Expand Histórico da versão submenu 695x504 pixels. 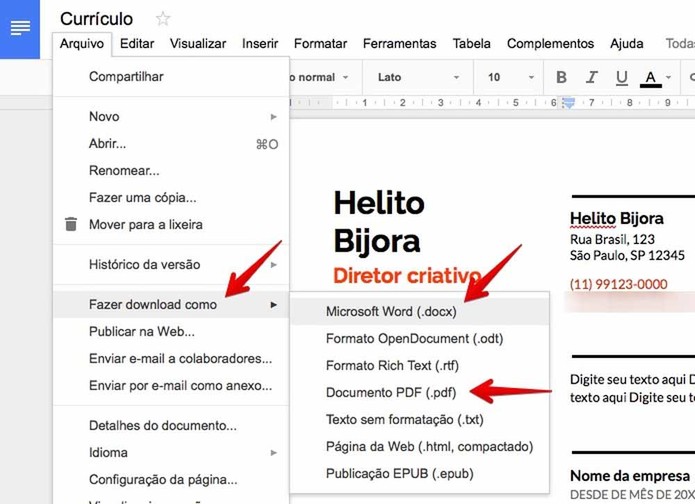tap(171, 265)
